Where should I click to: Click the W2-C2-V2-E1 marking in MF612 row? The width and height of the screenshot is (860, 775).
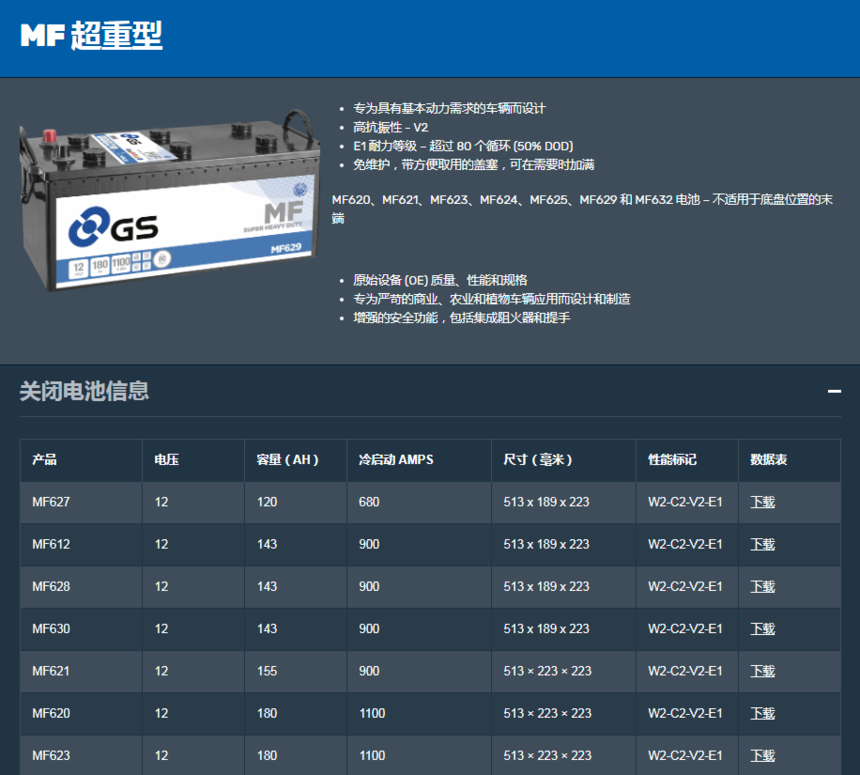tap(685, 544)
